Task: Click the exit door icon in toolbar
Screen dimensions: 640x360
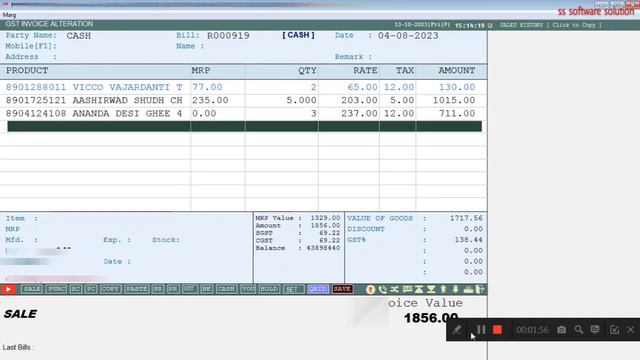Action: point(480,289)
